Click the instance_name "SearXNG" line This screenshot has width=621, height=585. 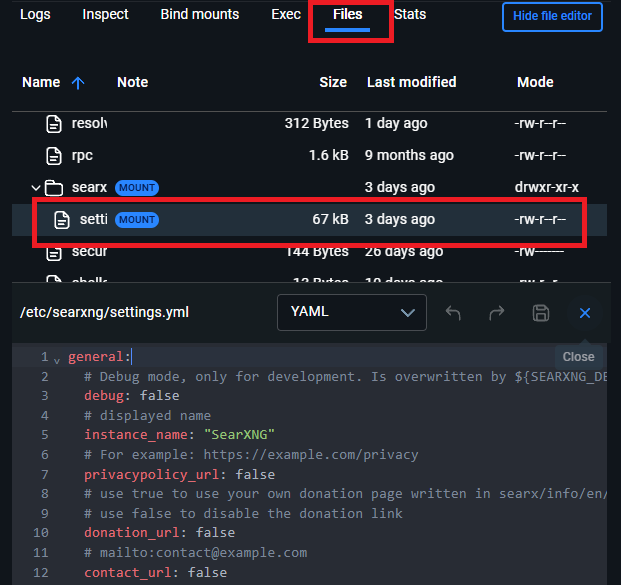pos(179,435)
